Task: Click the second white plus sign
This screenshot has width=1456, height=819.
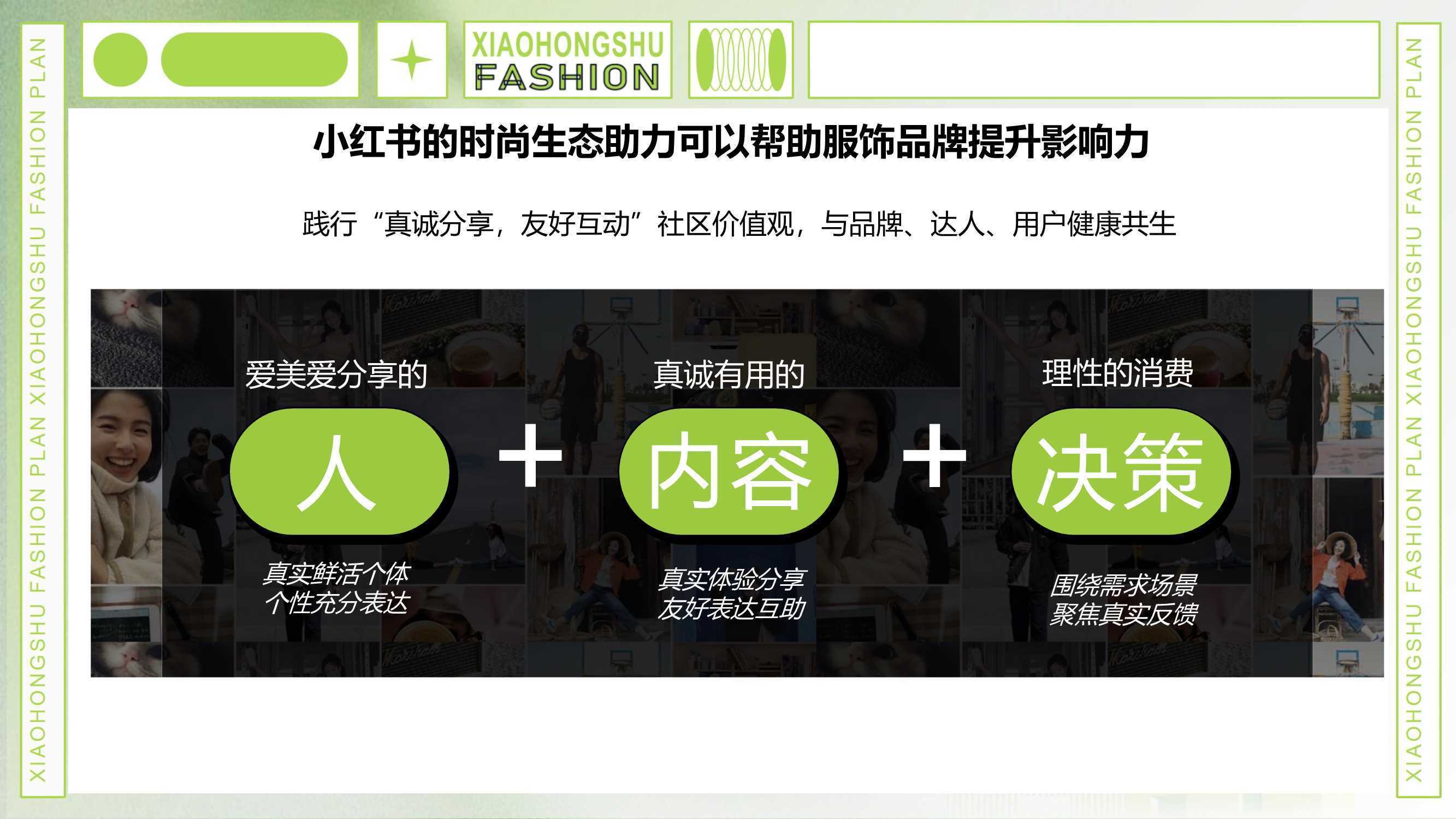Action: (x=934, y=455)
